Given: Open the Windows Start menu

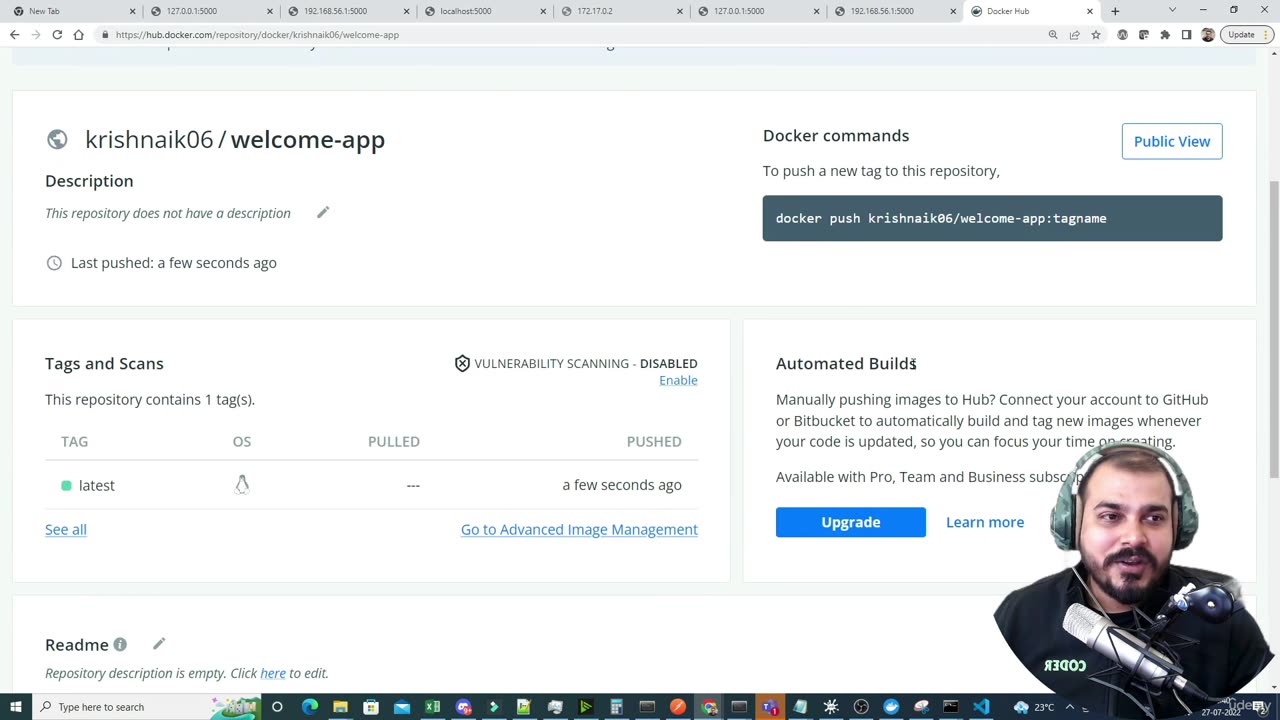Looking at the screenshot, I should 15,707.
